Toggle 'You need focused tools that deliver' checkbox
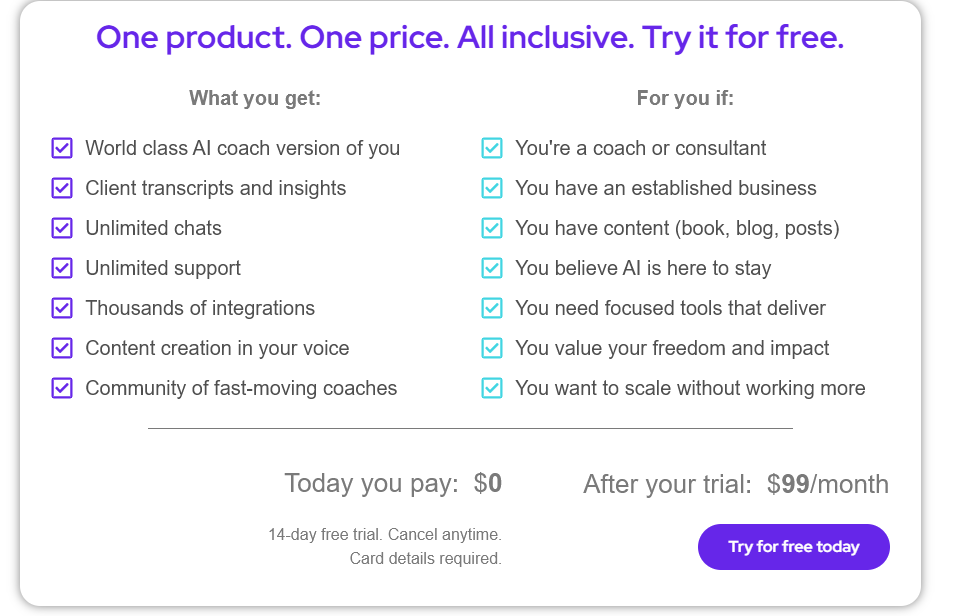 [492, 308]
